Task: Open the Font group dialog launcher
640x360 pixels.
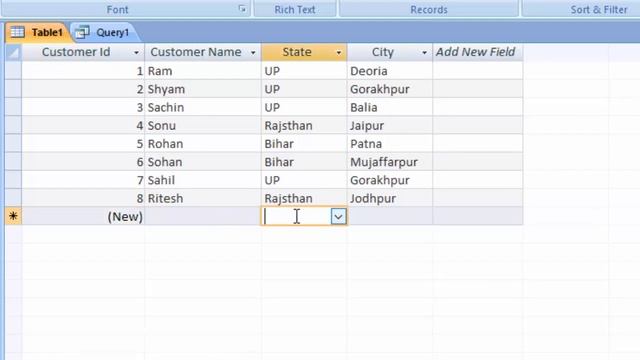Action: click(x=242, y=9)
